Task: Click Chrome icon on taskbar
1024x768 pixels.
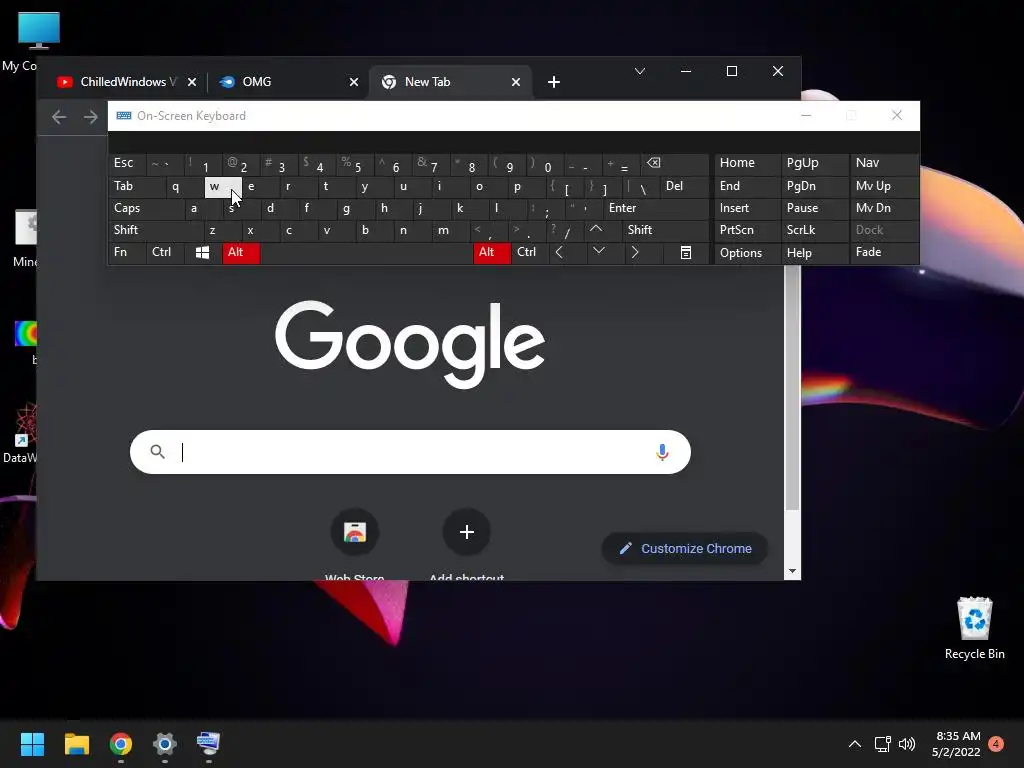Action: [121, 744]
